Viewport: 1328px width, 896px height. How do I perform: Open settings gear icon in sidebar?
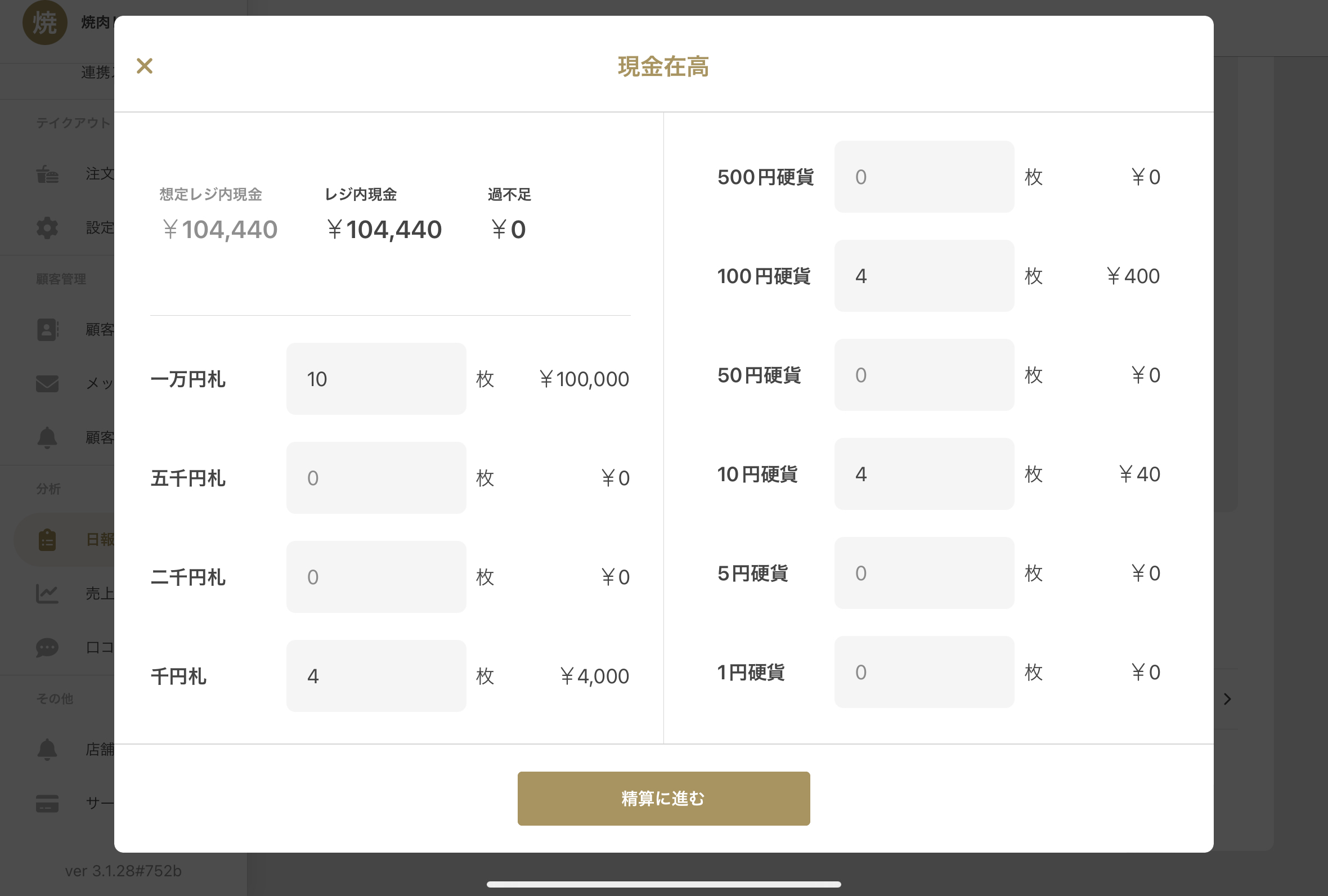click(x=47, y=227)
